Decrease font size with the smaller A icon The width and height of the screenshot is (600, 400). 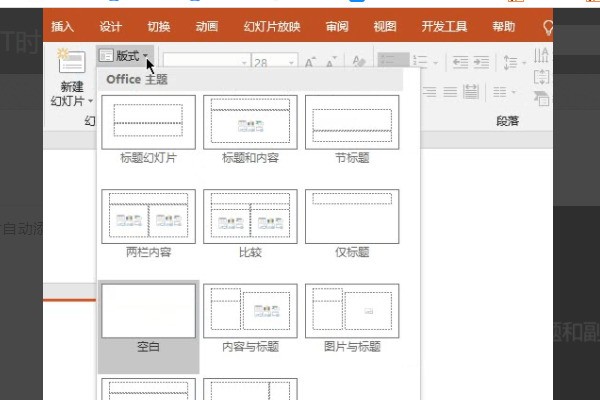click(331, 62)
